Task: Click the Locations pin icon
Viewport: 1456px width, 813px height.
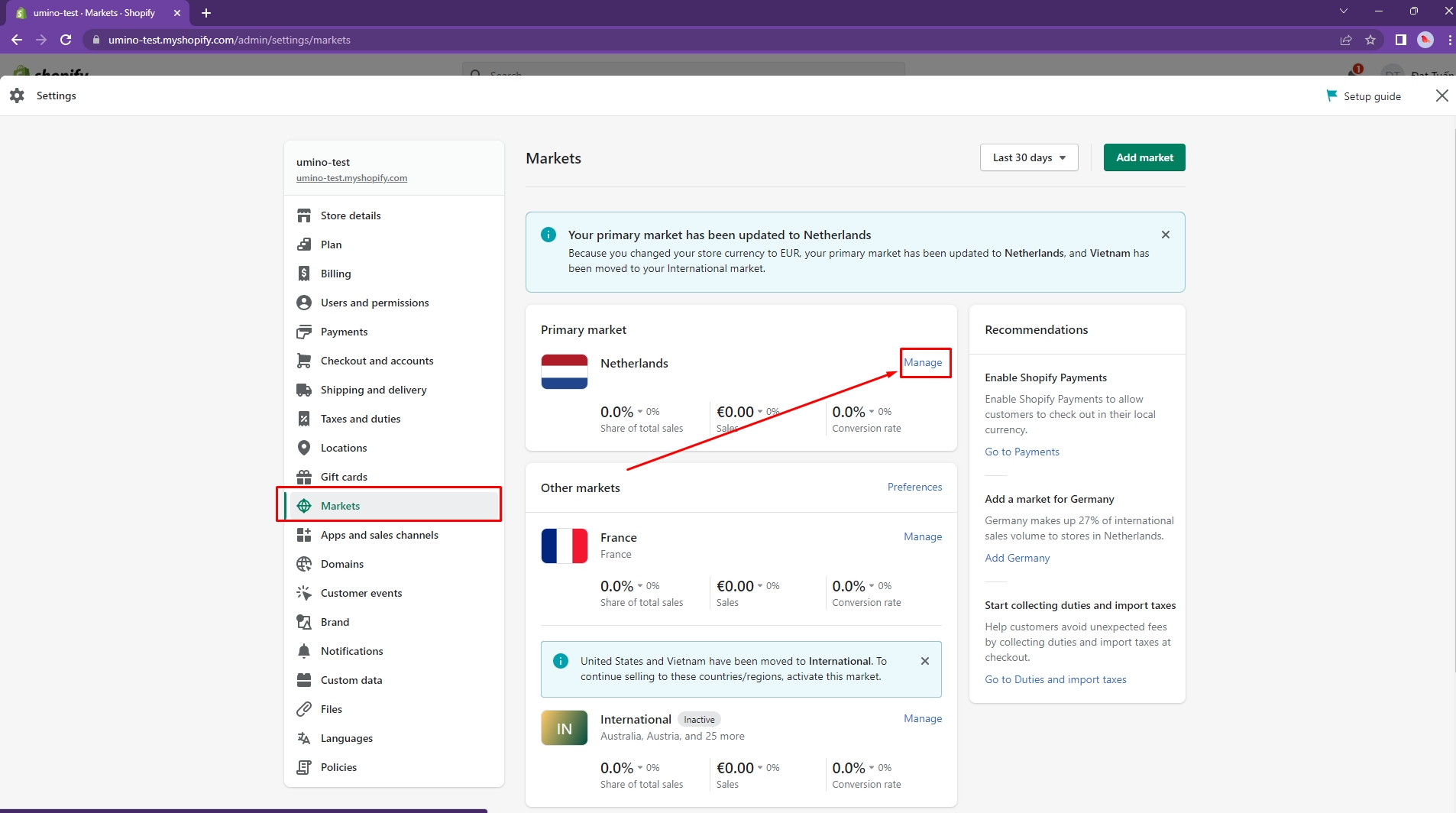Action: point(304,448)
